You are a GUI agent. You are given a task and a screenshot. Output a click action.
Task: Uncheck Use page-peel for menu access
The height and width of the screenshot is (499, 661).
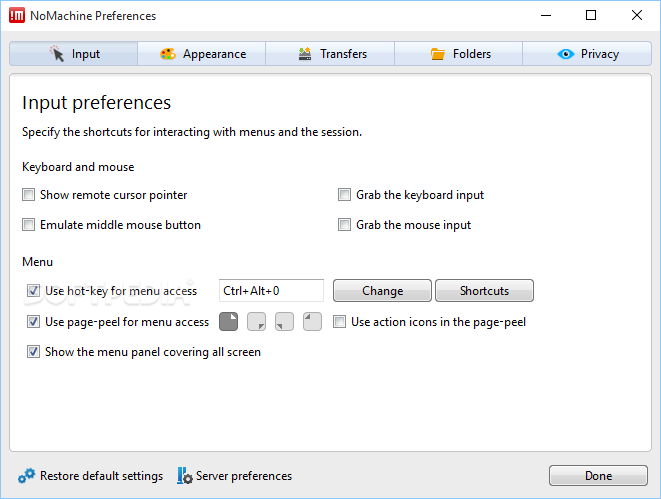pos(33,322)
